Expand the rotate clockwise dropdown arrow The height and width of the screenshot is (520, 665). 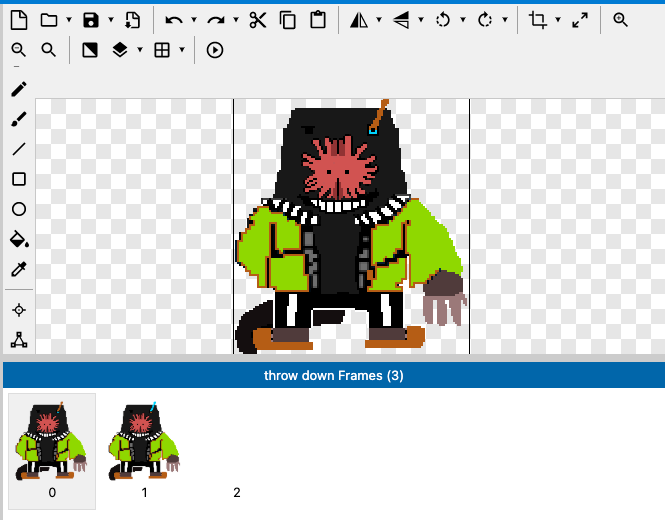pos(505,20)
